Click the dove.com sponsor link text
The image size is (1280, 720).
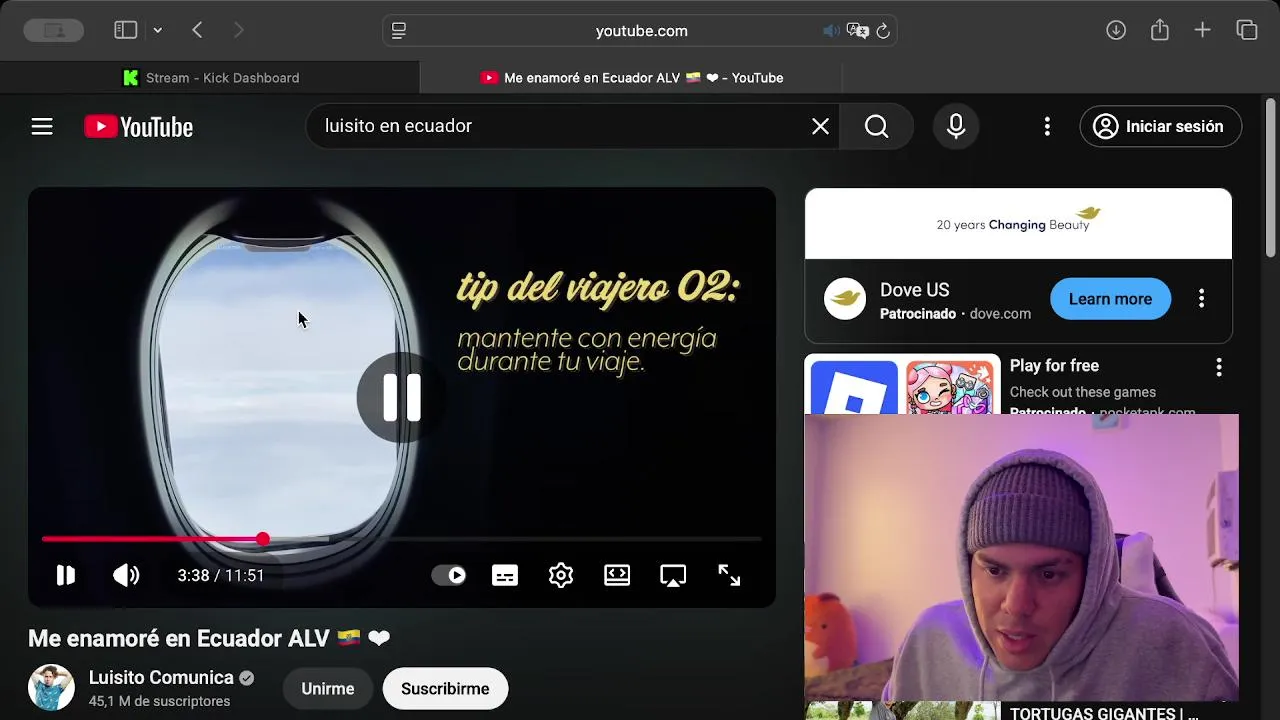click(1000, 314)
